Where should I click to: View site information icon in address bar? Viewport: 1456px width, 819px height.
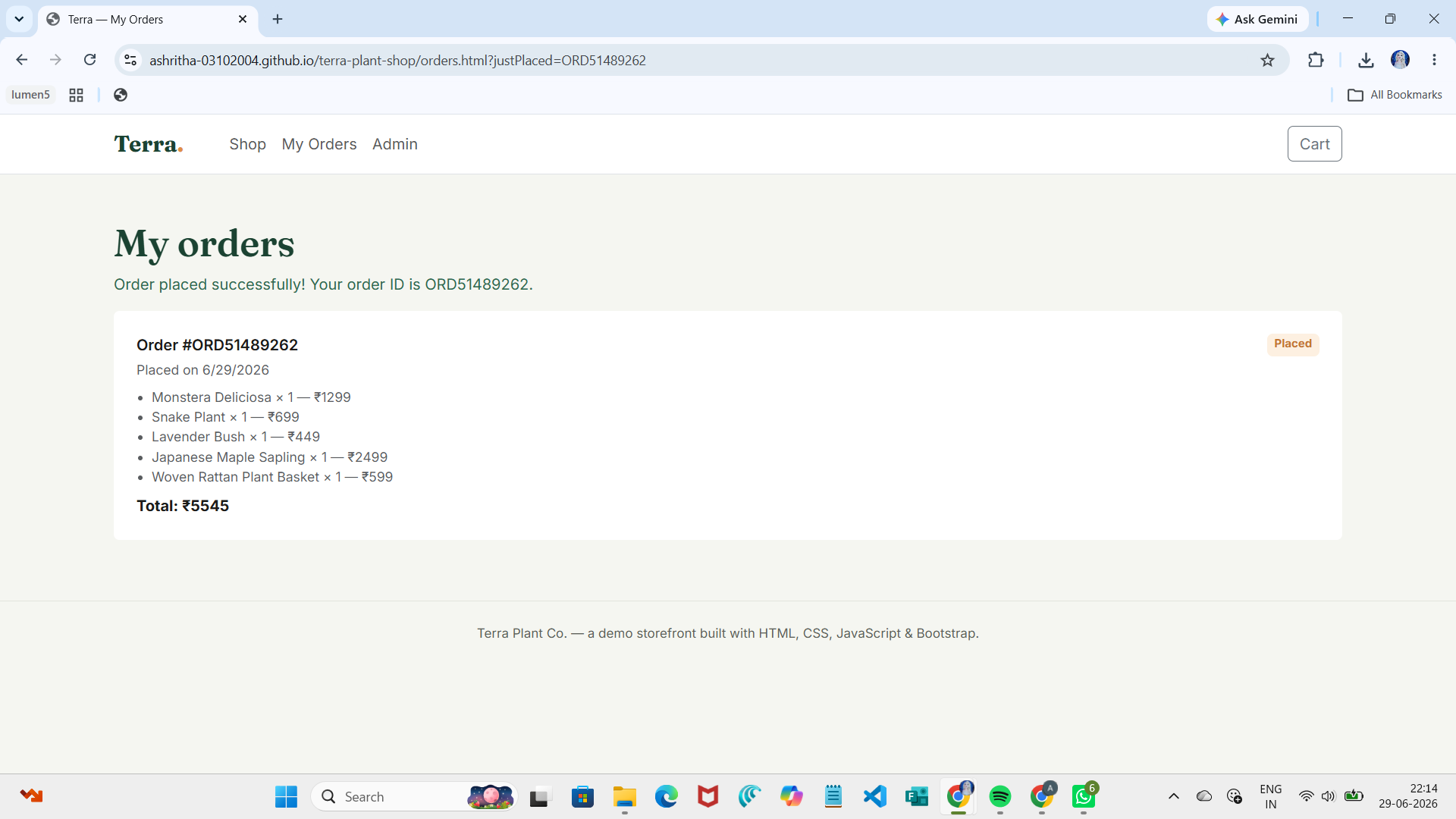[130, 60]
